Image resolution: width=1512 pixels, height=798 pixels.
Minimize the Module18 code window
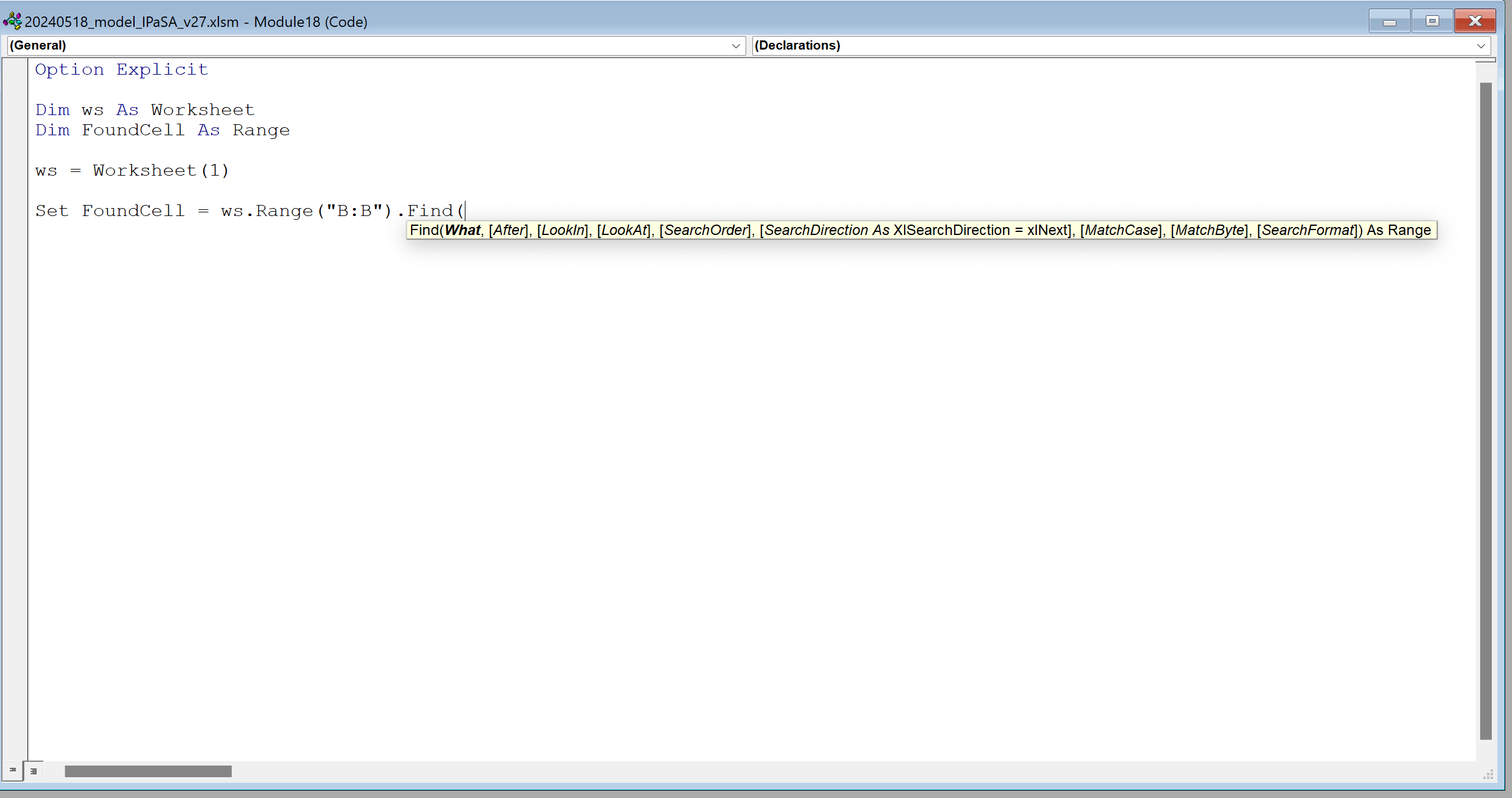1389,21
